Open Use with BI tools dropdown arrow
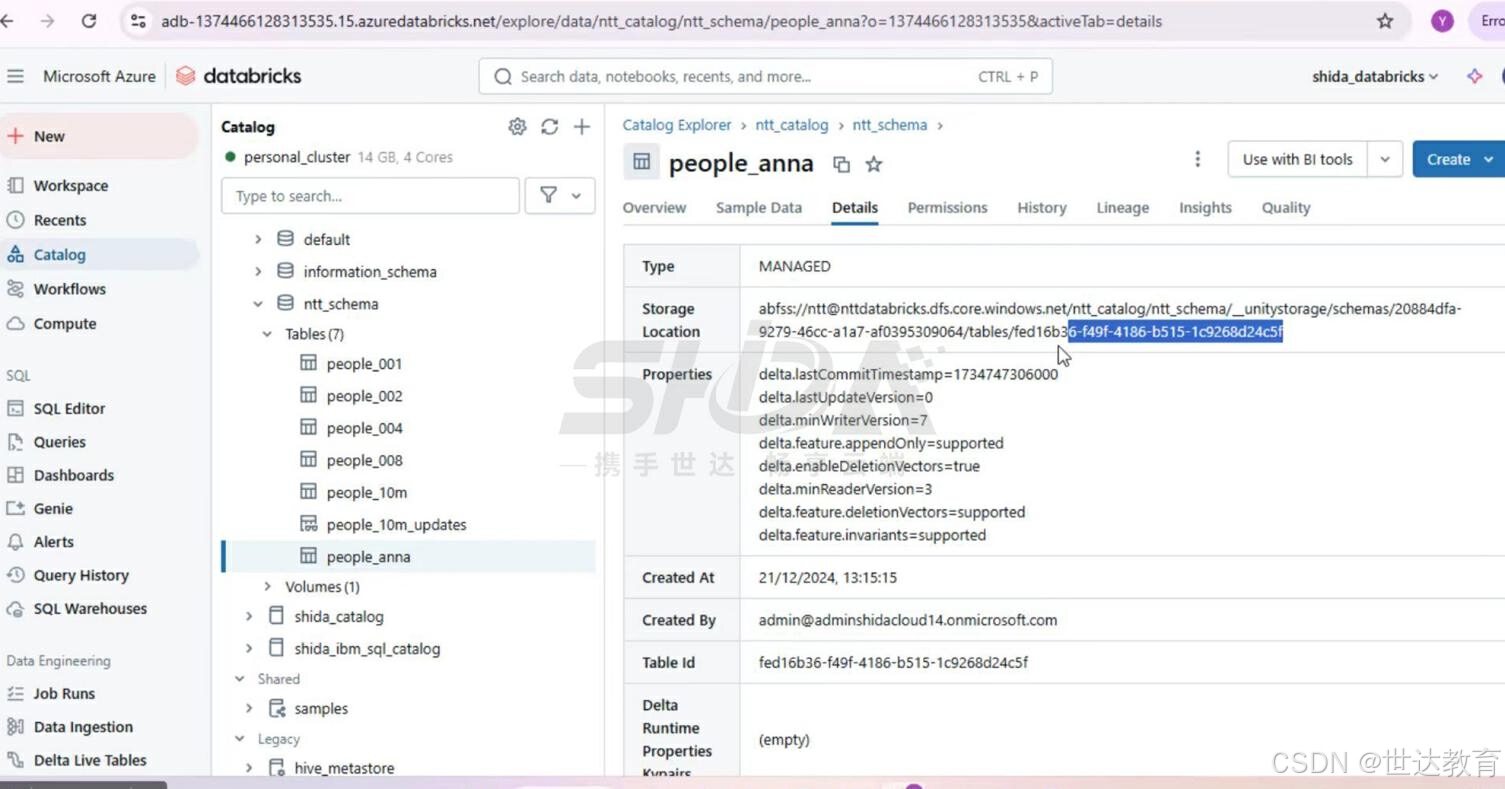1505x789 pixels. click(x=1385, y=159)
